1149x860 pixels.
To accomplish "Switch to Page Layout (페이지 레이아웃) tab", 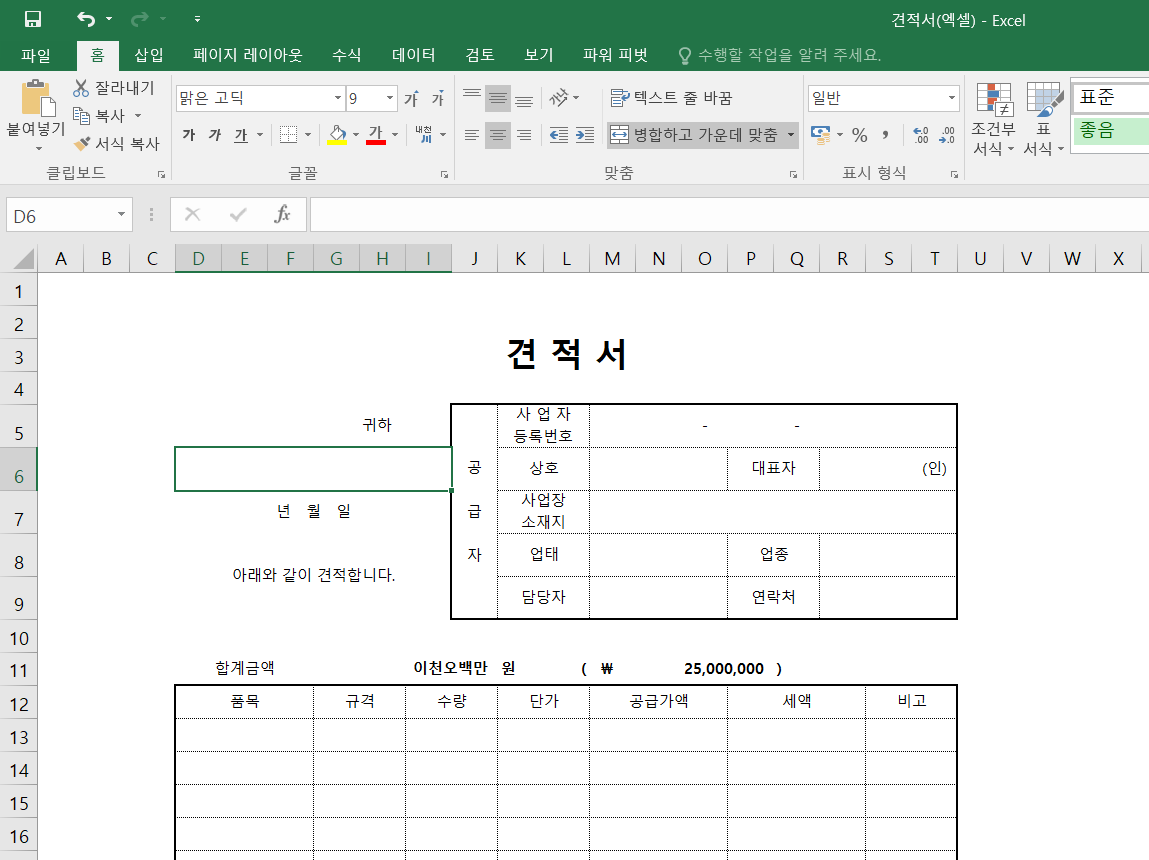I will (248, 55).
